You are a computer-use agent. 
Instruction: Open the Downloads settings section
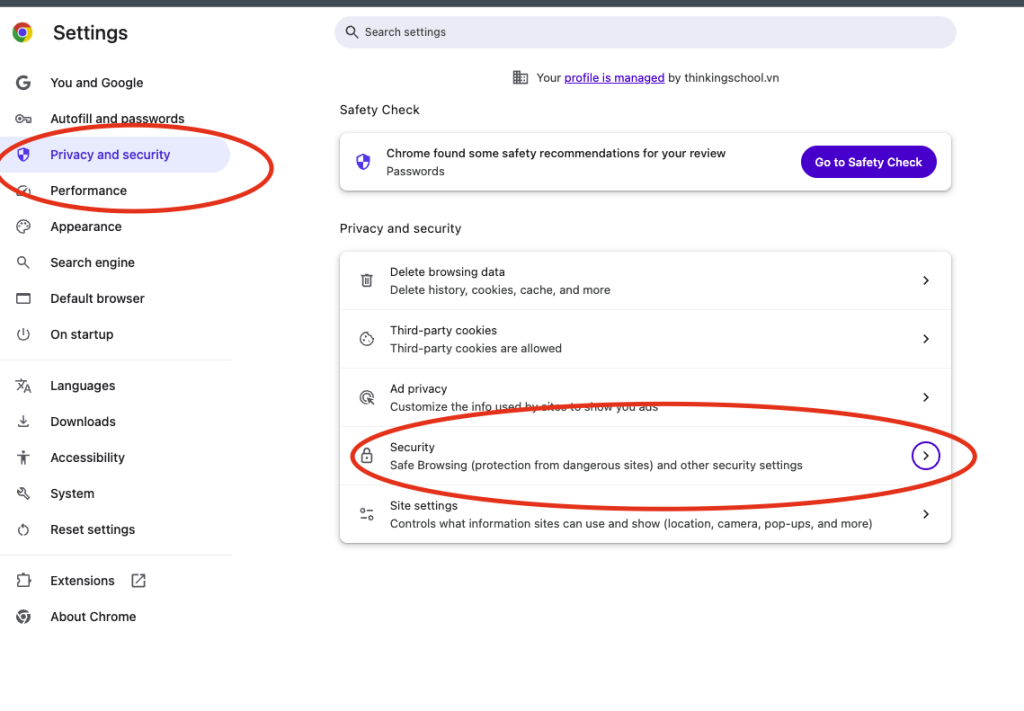(83, 422)
